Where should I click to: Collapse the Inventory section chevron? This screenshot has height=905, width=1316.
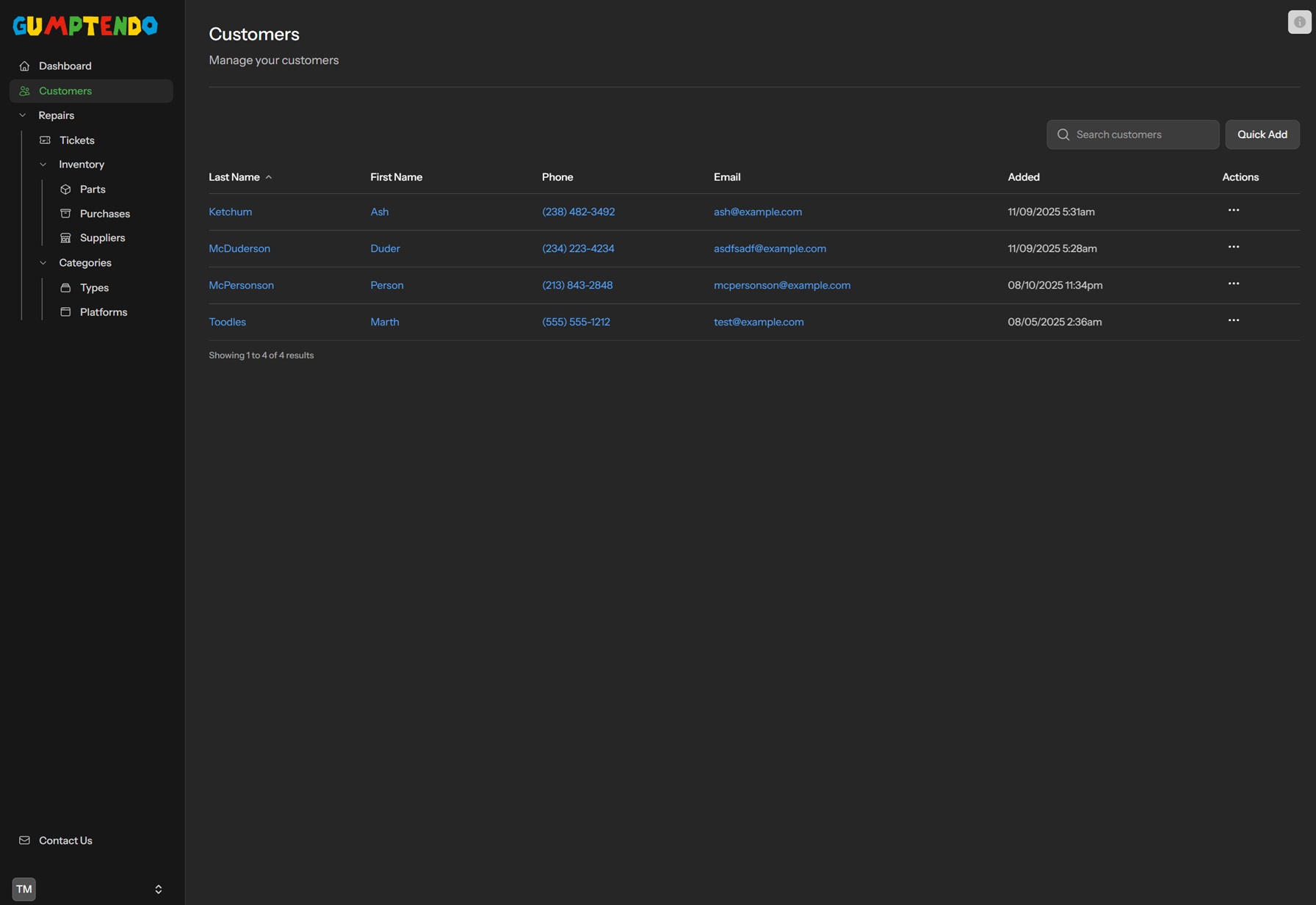[x=43, y=165]
